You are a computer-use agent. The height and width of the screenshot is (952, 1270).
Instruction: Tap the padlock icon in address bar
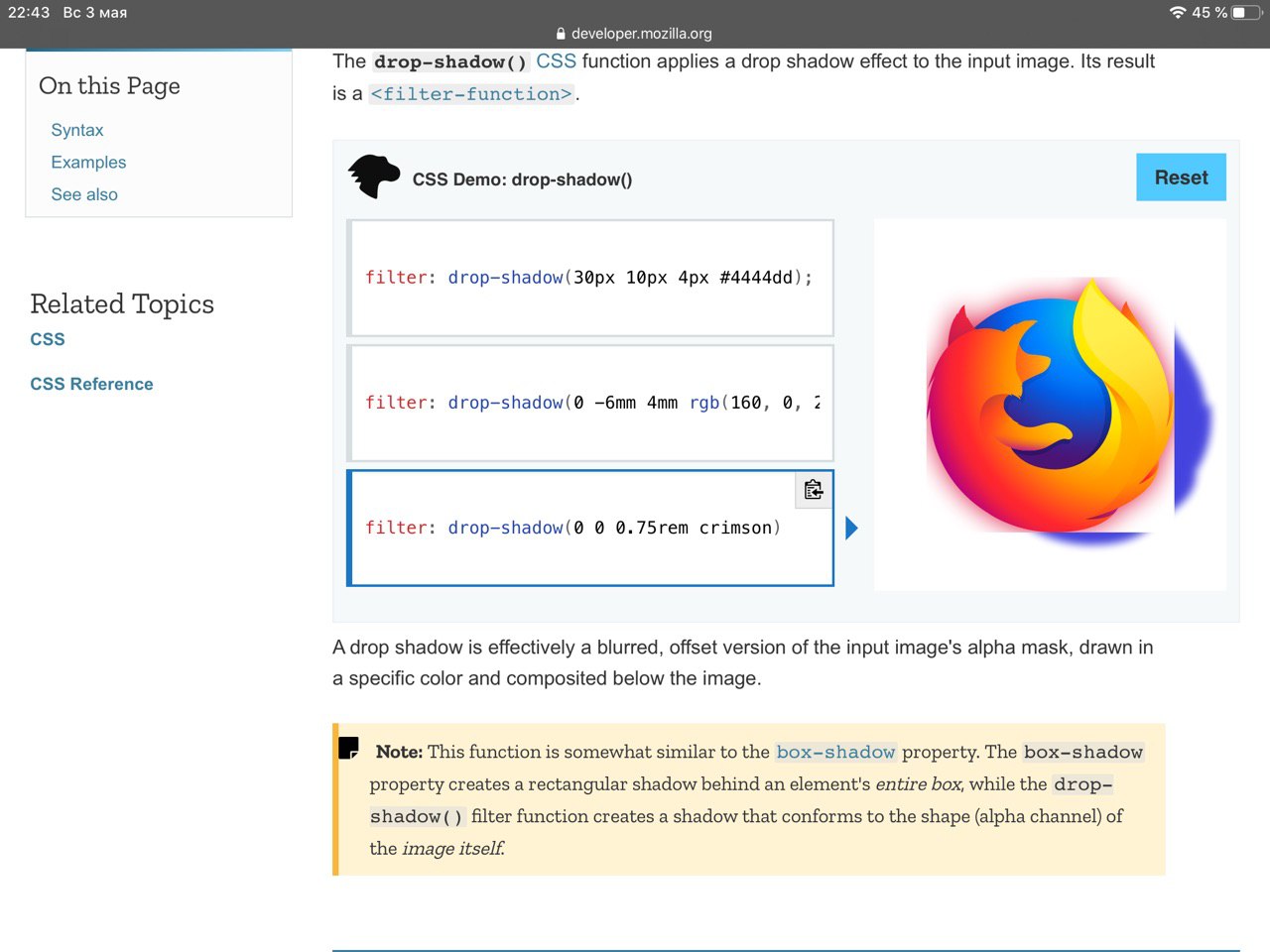pos(561,33)
